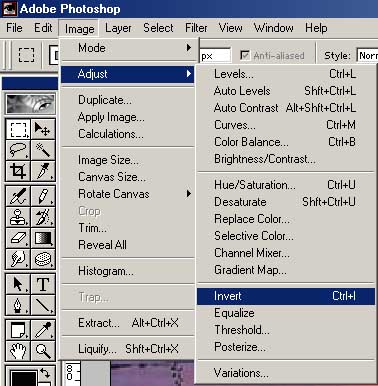Select the Blur tool
378x386 pixels.
coord(18,259)
